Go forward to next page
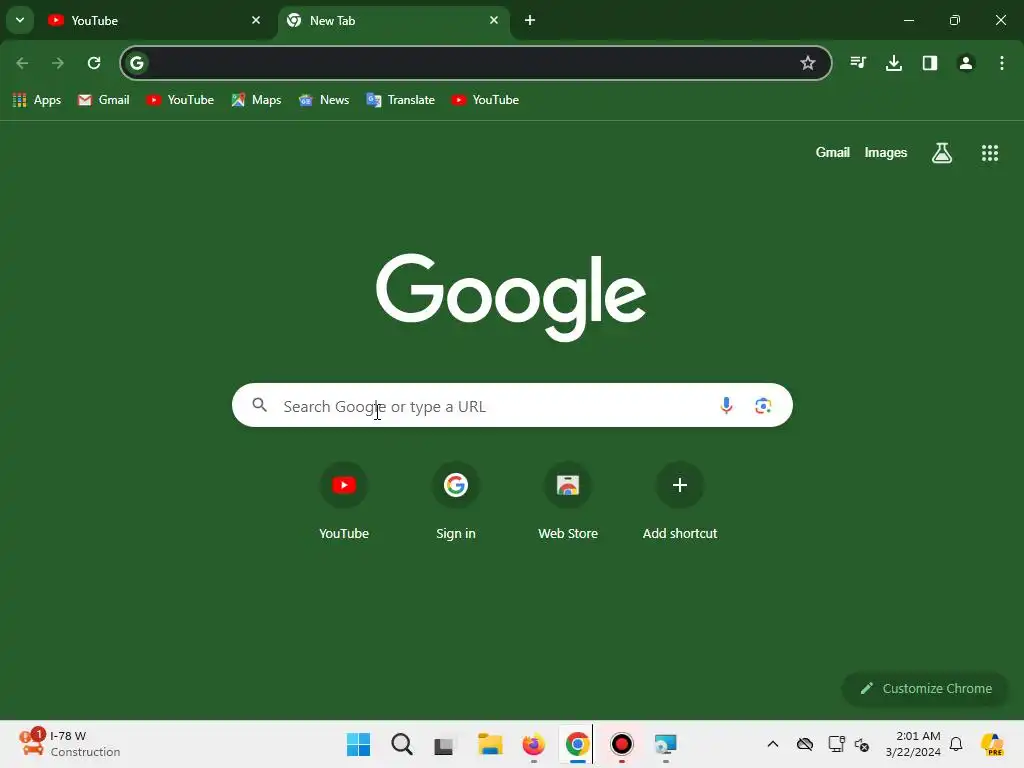The width and height of the screenshot is (1024, 768). 58,63
